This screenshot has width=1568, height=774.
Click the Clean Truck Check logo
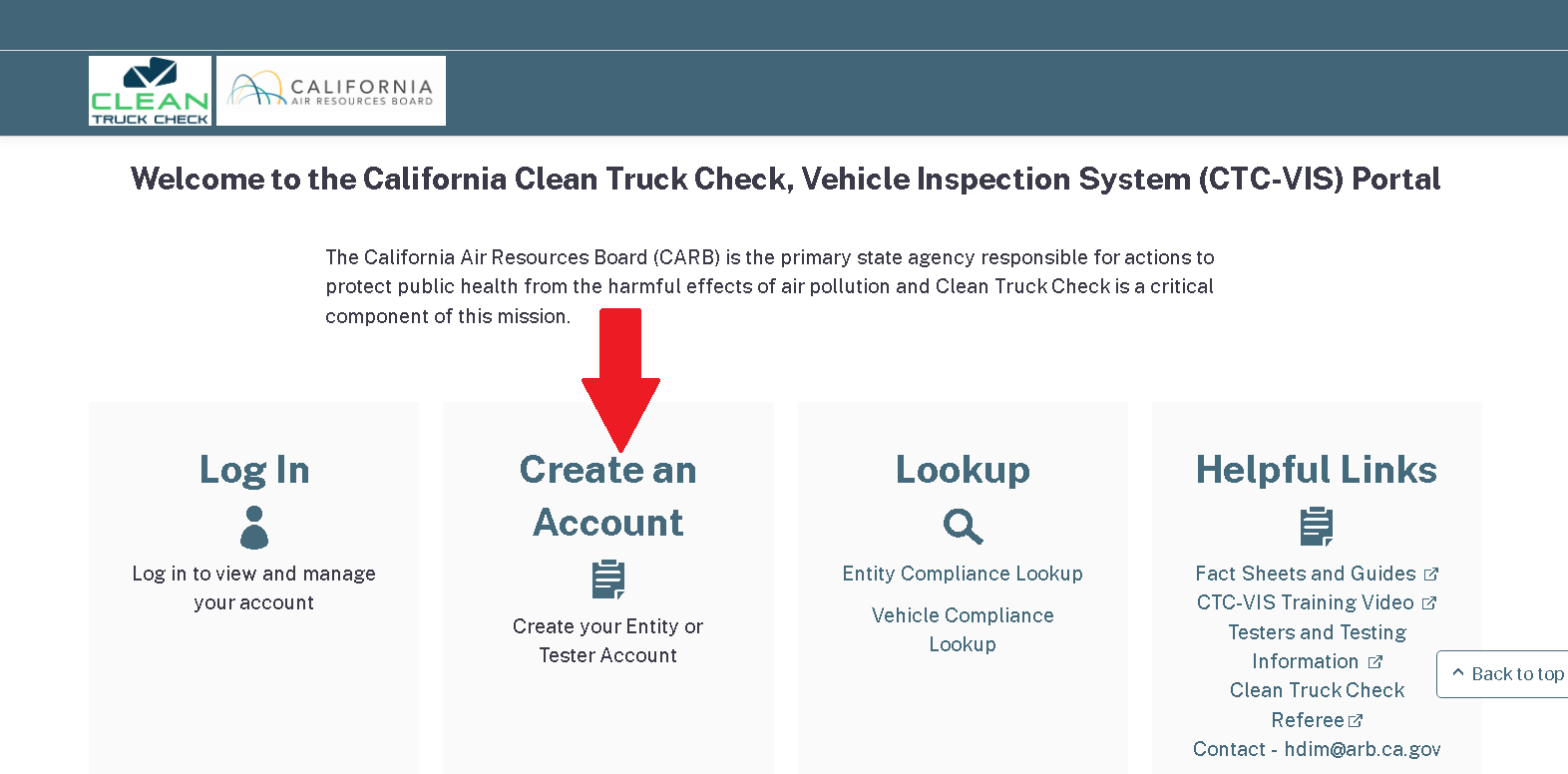click(150, 91)
